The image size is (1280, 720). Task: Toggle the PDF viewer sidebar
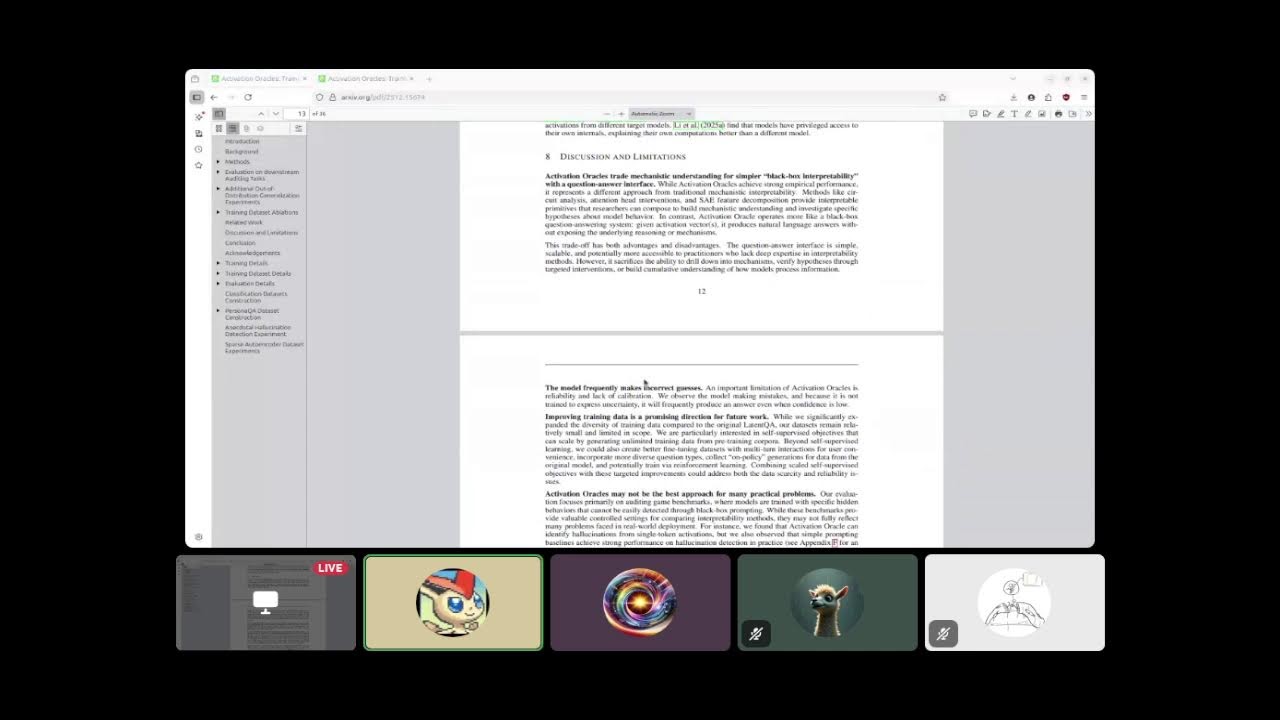click(x=219, y=114)
